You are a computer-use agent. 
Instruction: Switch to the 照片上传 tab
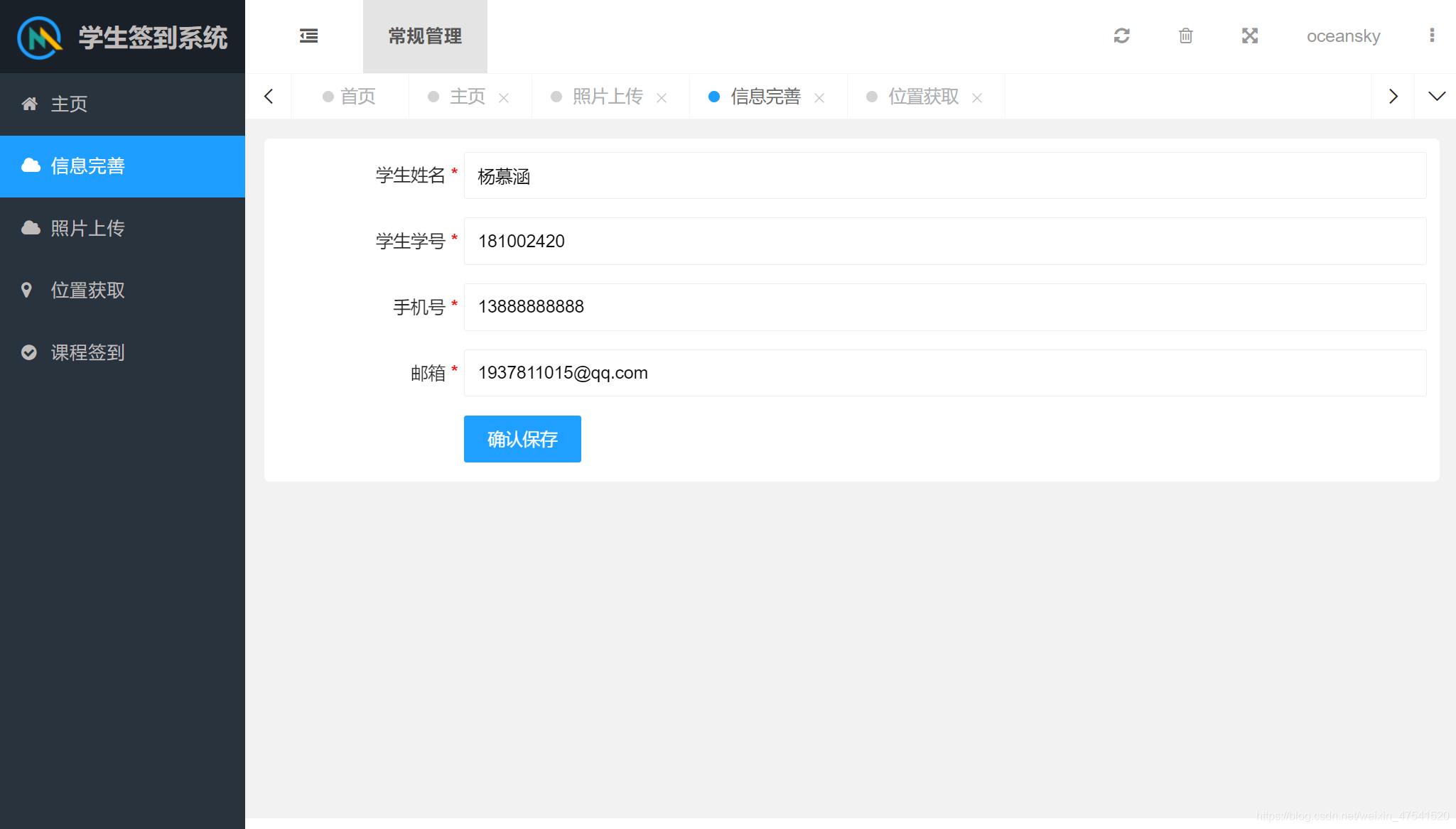click(608, 96)
